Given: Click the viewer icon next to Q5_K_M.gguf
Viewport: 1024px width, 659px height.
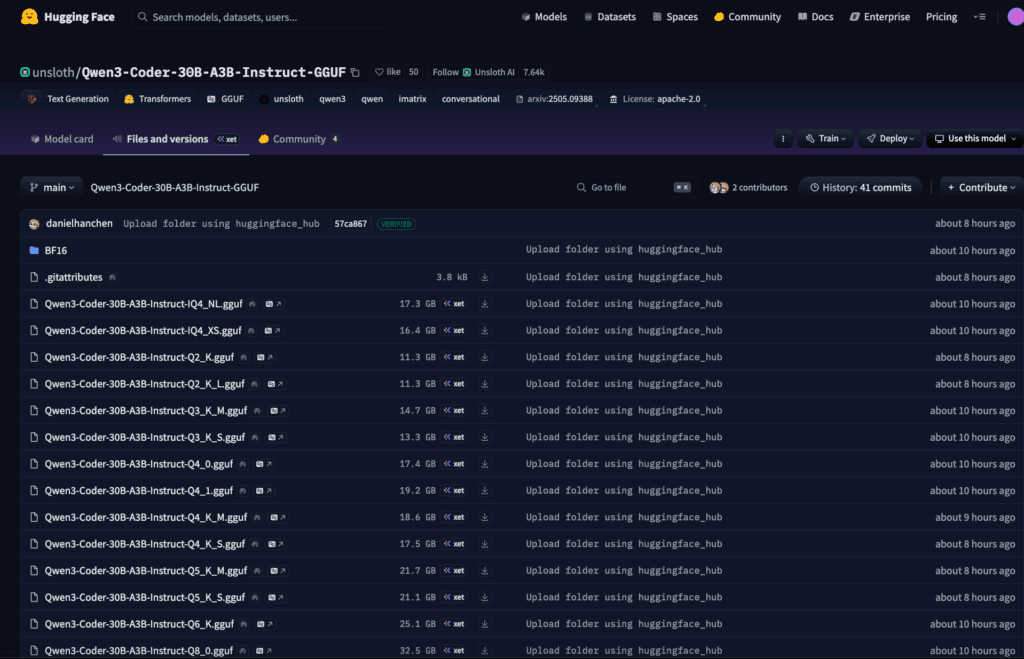Looking at the screenshot, I should pos(278,571).
